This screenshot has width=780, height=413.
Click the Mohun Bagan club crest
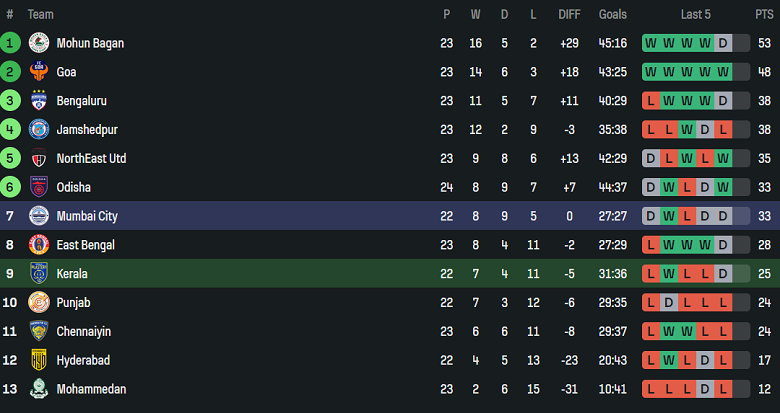coord(39,43)
